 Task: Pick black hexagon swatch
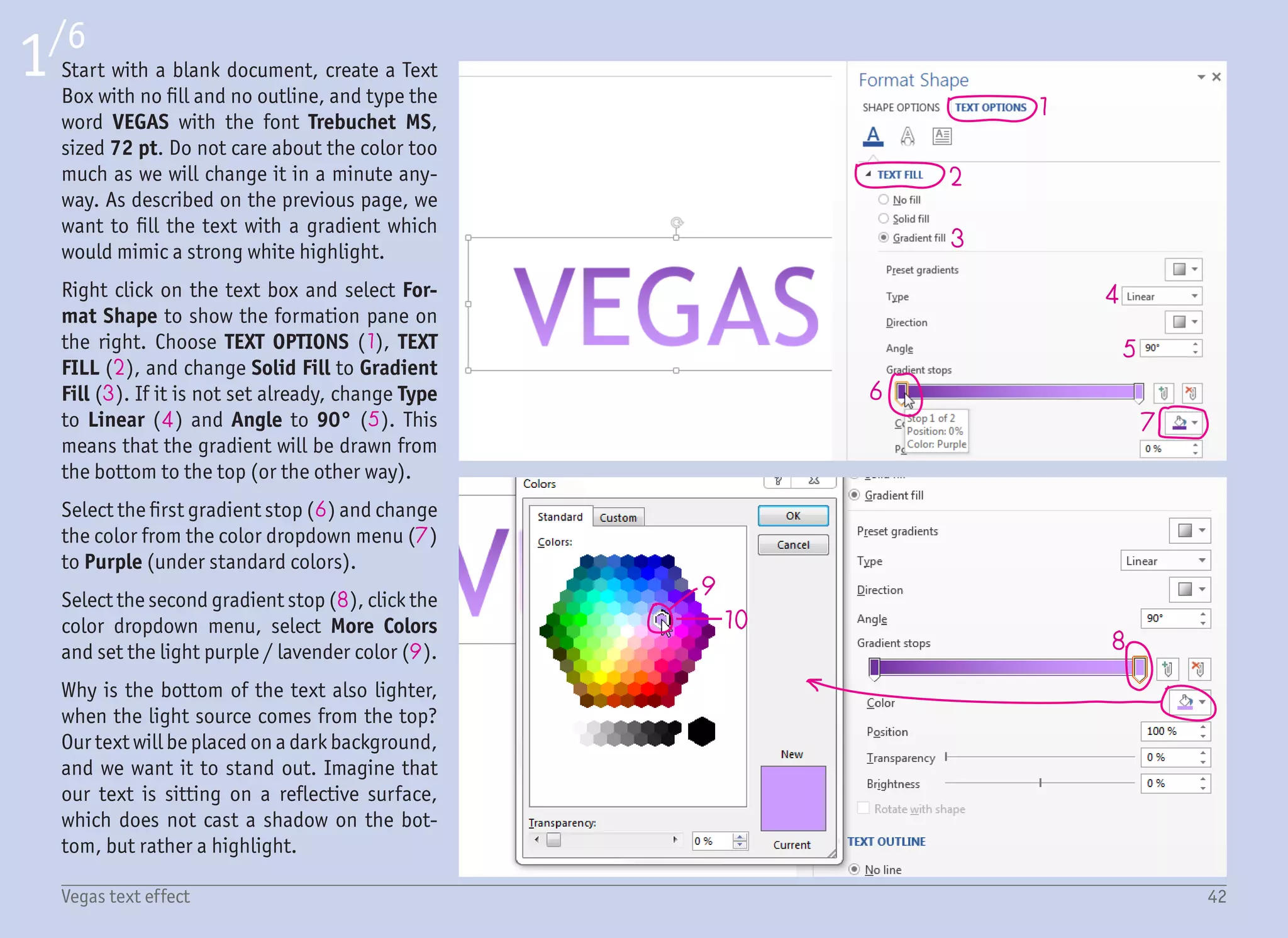[x=701, y=732]
